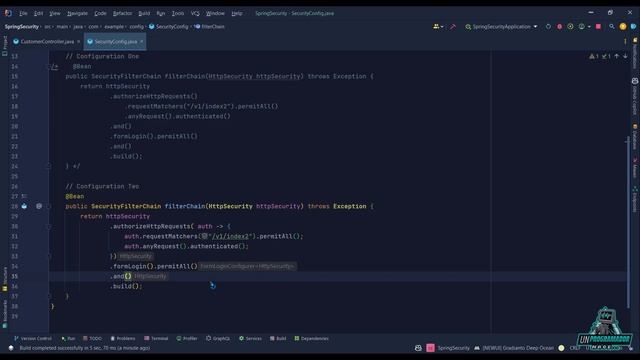Jump to previous highlighted error arrow
The height and width of the screenshot is (360, 640).
[x=616, y=56]
